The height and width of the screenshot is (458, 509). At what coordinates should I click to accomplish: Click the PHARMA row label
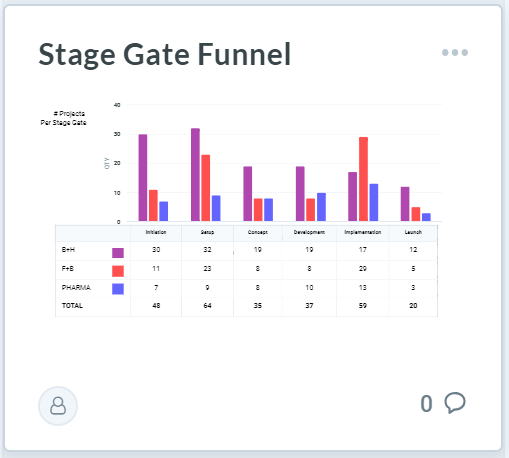[76, 287]
